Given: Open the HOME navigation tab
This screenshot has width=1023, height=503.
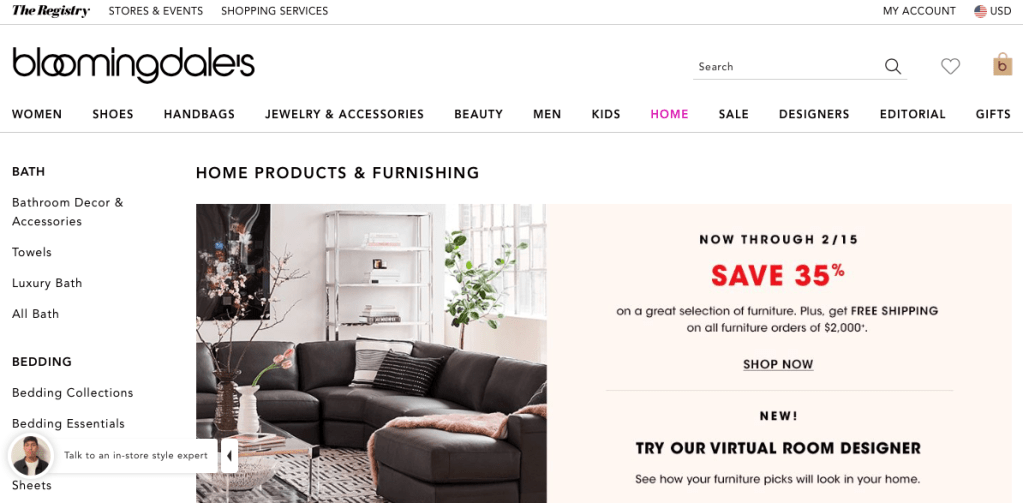Looking at the screenshot, I should [669, 114].
